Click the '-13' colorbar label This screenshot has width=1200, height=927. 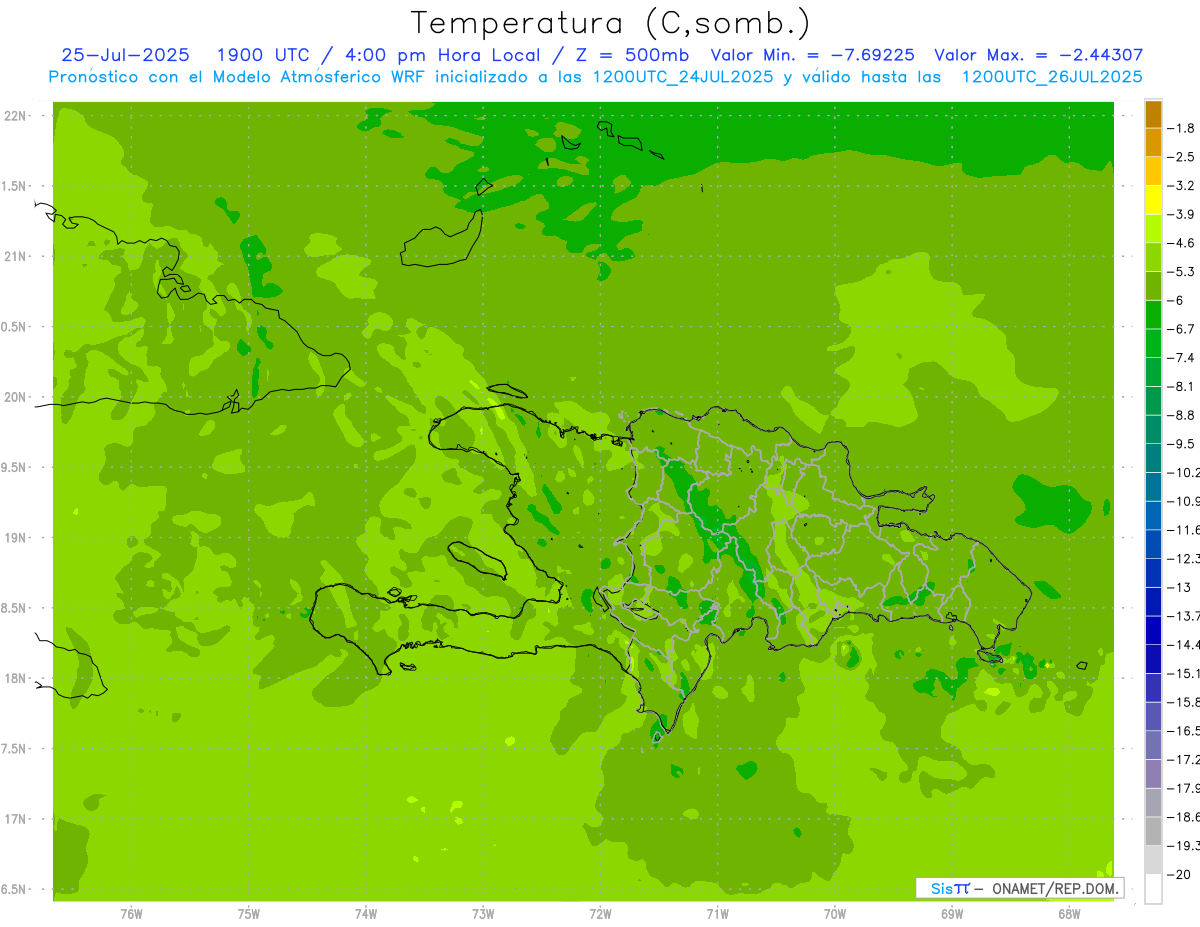(x=1181, y=587)
